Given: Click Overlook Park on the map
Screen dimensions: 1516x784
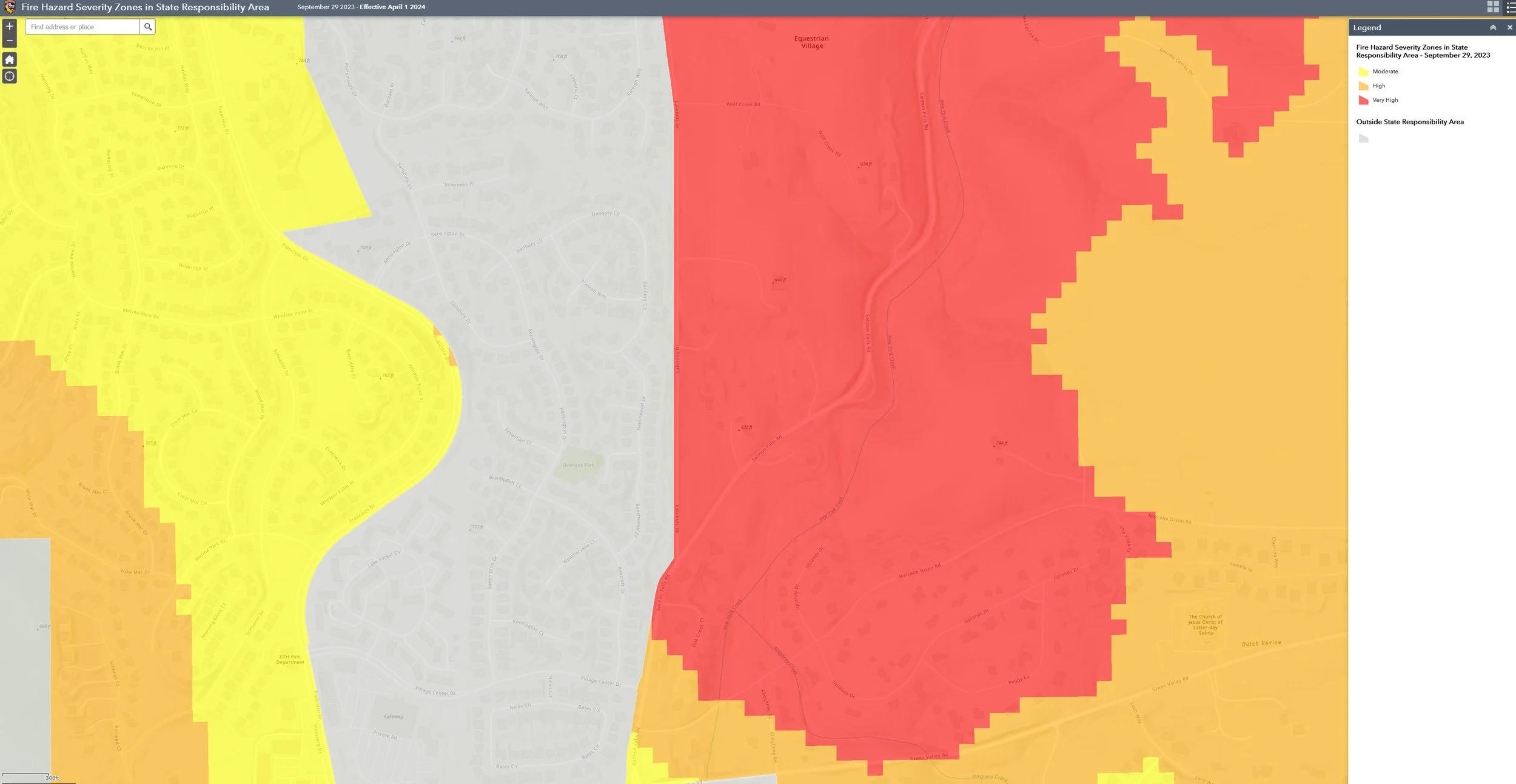Looking at the screenshot, I should tap(578, 465).
